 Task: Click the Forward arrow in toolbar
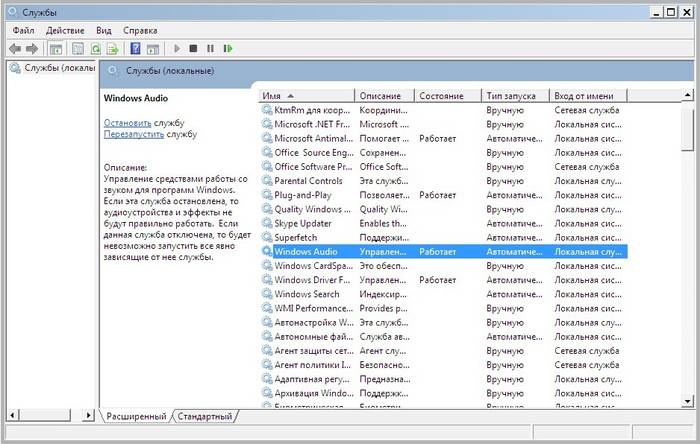coord(32,48)
